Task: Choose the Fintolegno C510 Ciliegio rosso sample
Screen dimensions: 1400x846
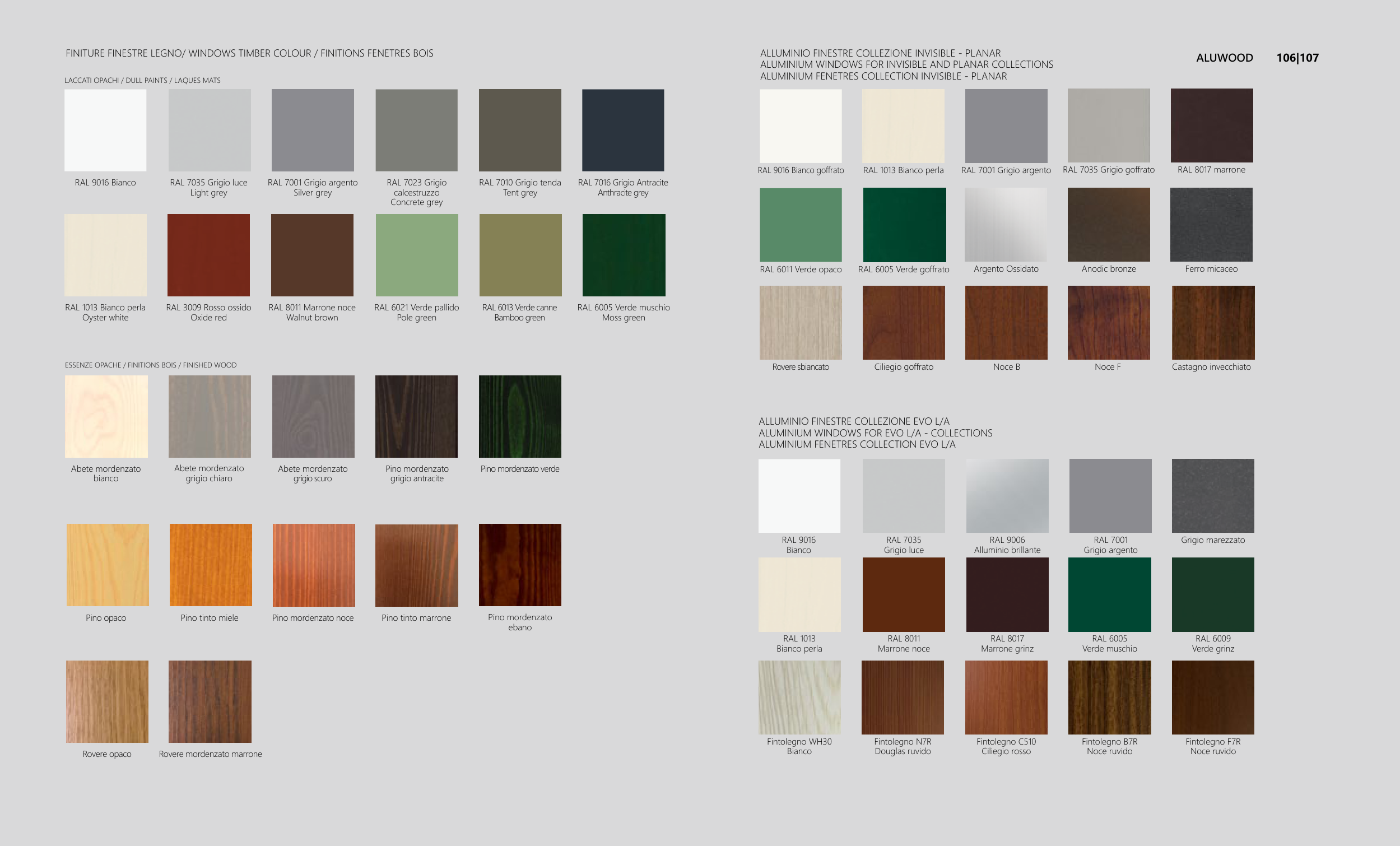Action: click(x=1006, y=697)
